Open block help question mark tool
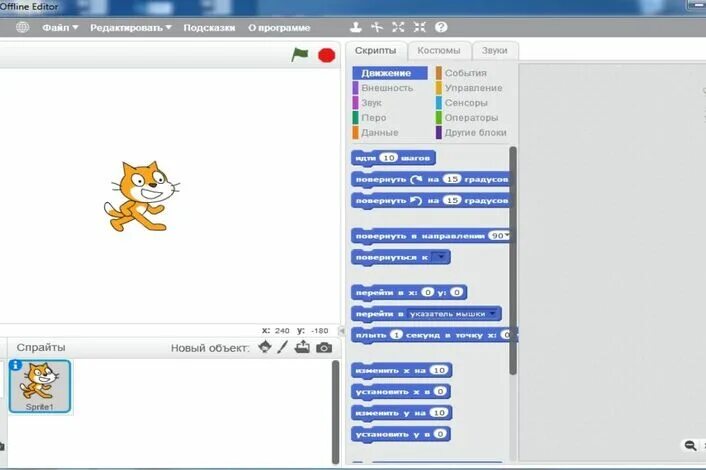 pyautogui.click(x=441, y=27)
